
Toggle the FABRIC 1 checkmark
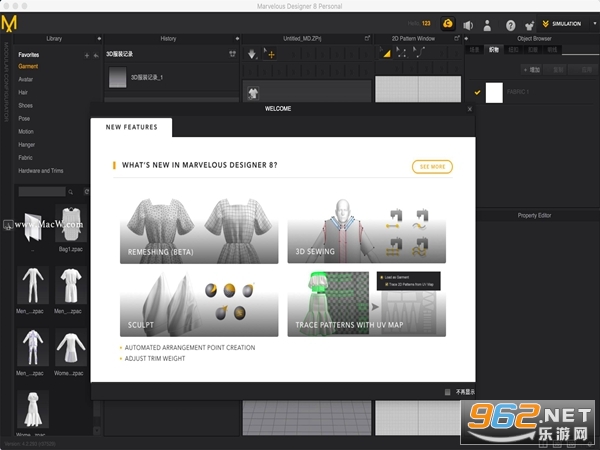(477, 92)
